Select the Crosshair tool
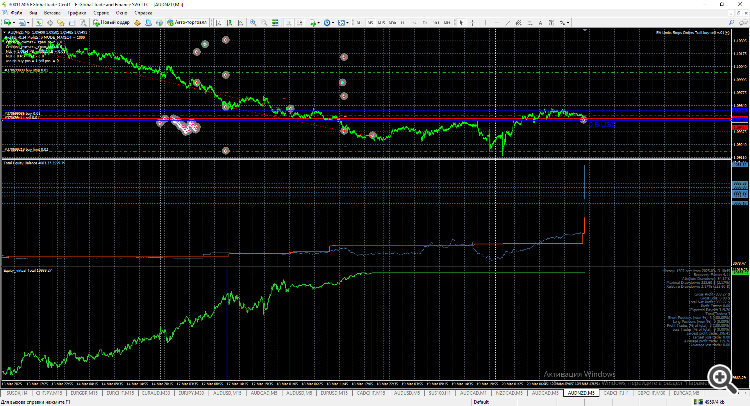Viewport: 750px width, 406px height. tap(473, 22)
